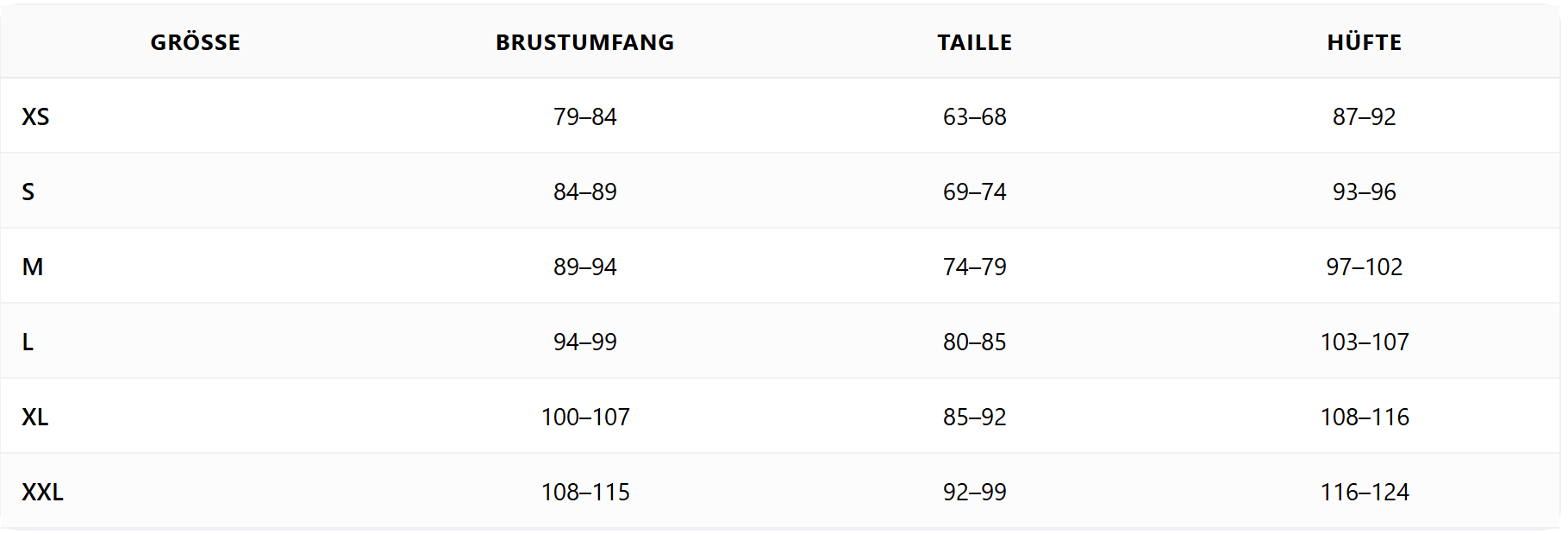Image resolution: width=1568 pixels, height=534 pixels.
Task: Click the 108–116 Hüfte cell
Action: pyautogui.click(x=1364, y=417)
